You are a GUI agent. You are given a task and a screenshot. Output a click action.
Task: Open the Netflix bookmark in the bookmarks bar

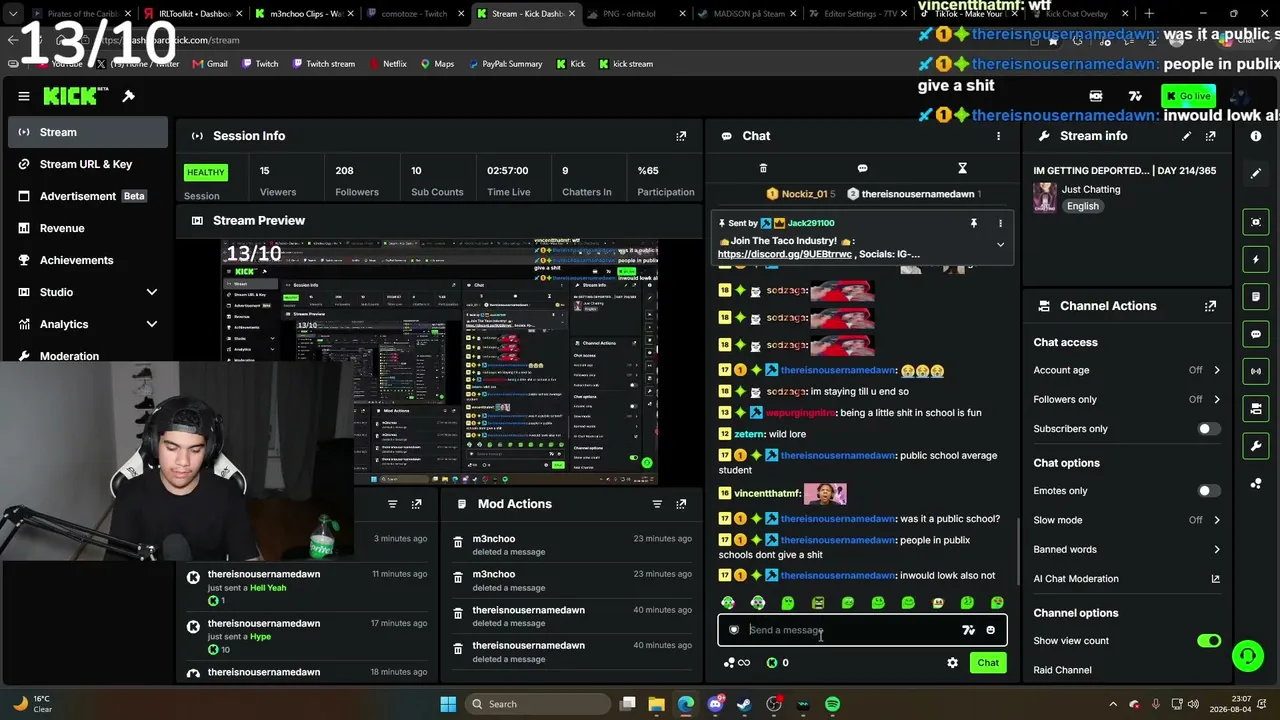point(388,64)
